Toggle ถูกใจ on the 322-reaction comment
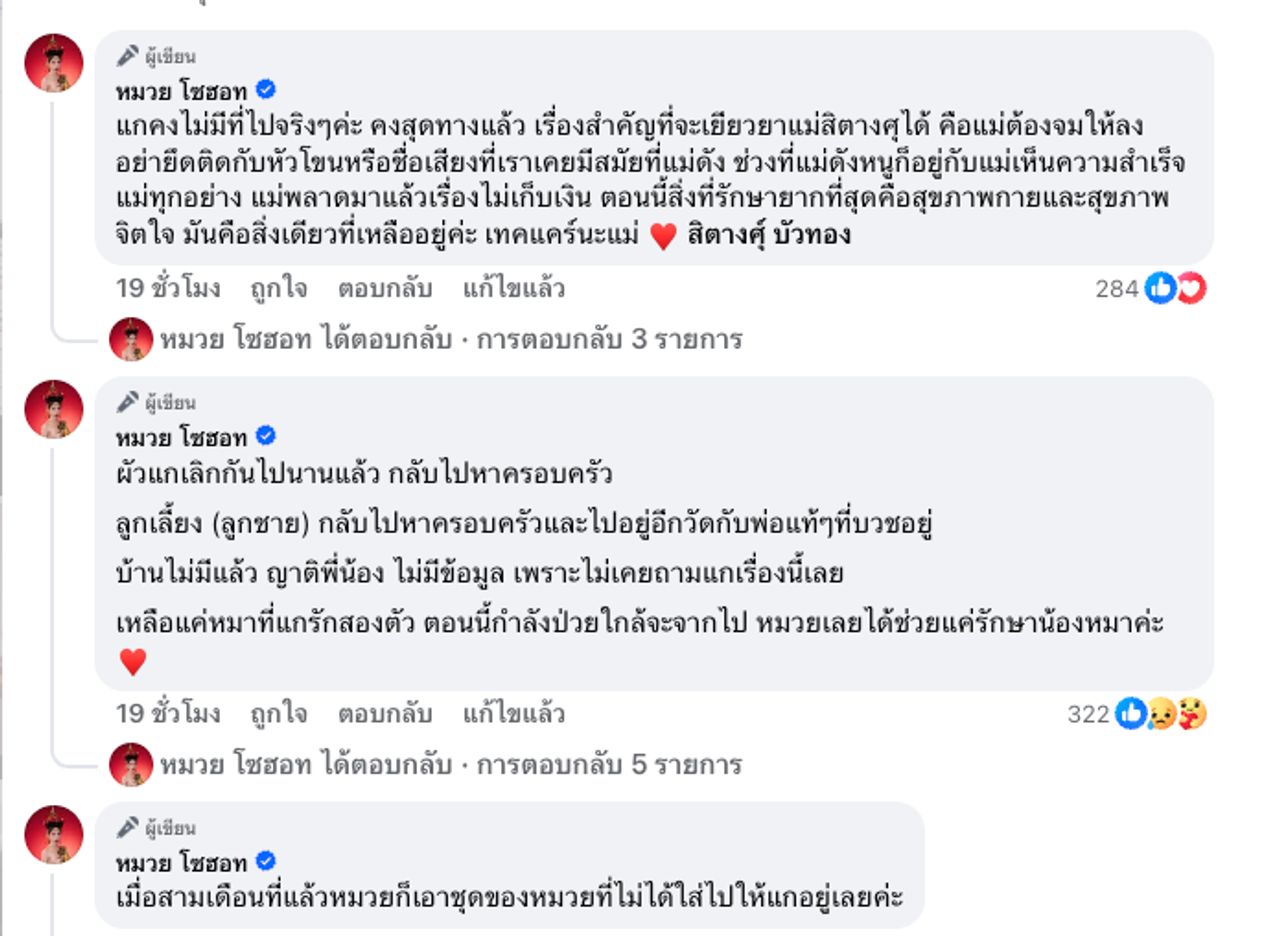This screenshot has width=1280, height=936. click(278, 714)
